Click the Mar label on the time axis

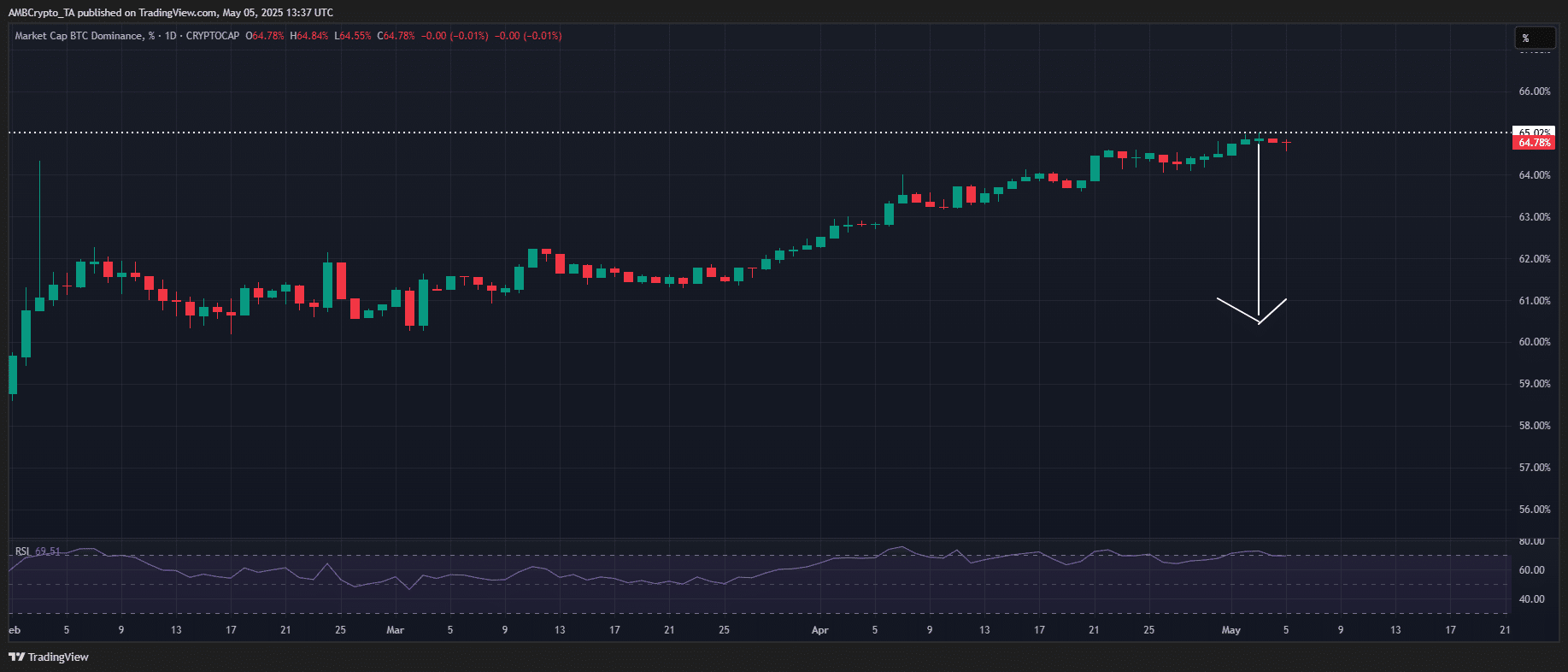pos(395,630)
